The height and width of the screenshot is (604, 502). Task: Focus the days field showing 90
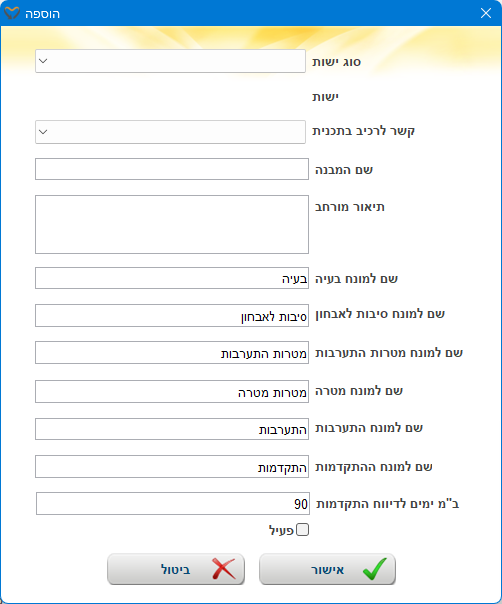(x=173, y=503)
